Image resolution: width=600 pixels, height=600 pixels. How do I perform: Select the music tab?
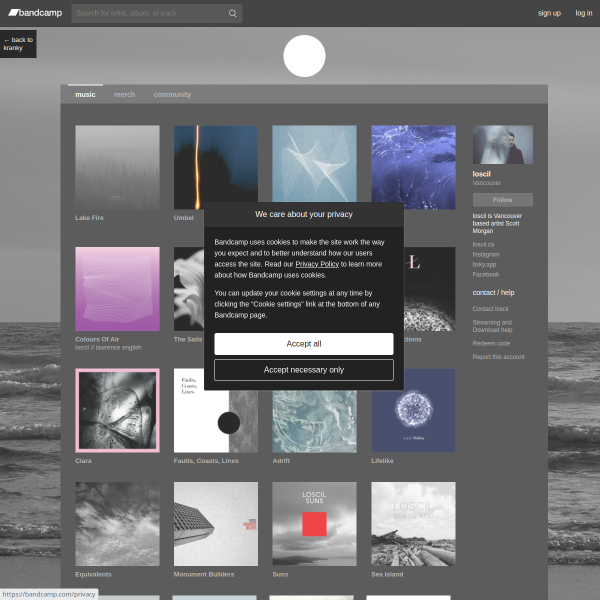[x=85, y=95]
